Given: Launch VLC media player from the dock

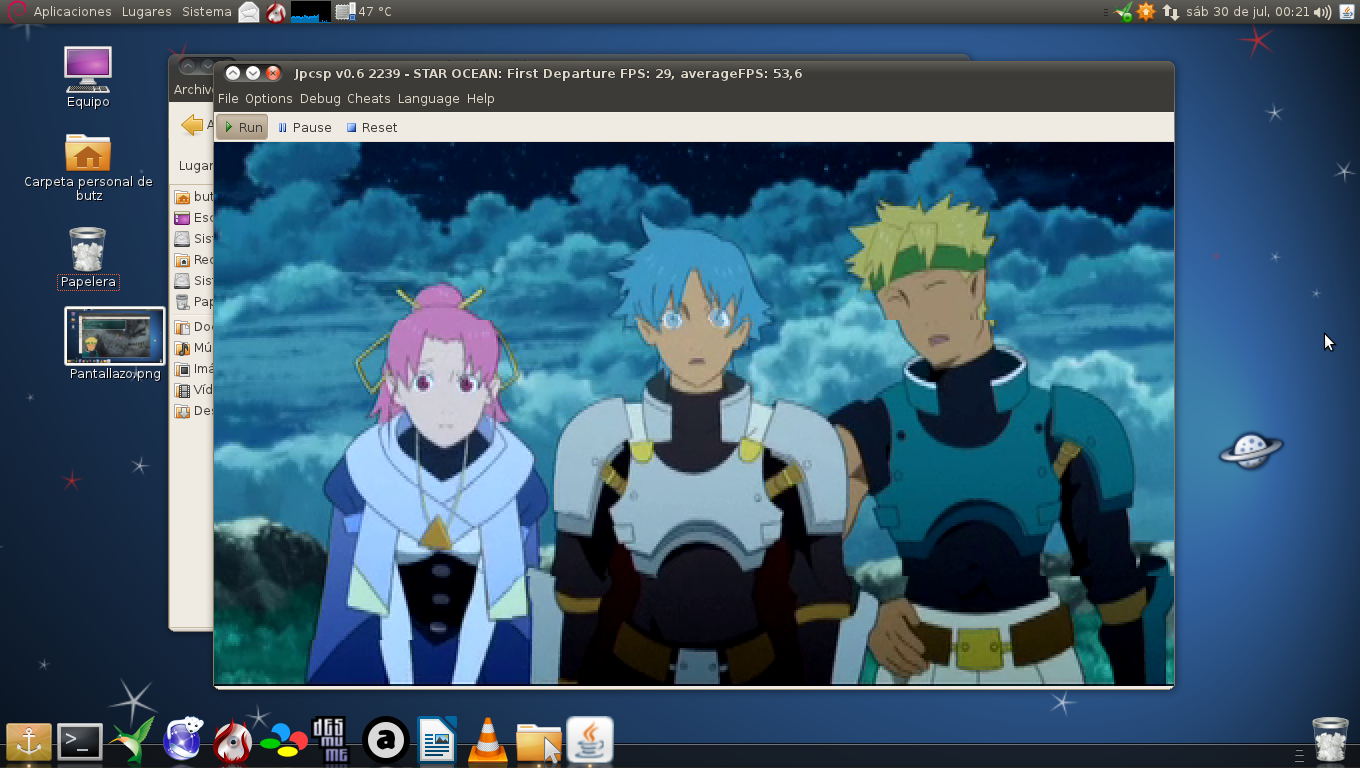Looking at the screenshot, I should (488, 742).
